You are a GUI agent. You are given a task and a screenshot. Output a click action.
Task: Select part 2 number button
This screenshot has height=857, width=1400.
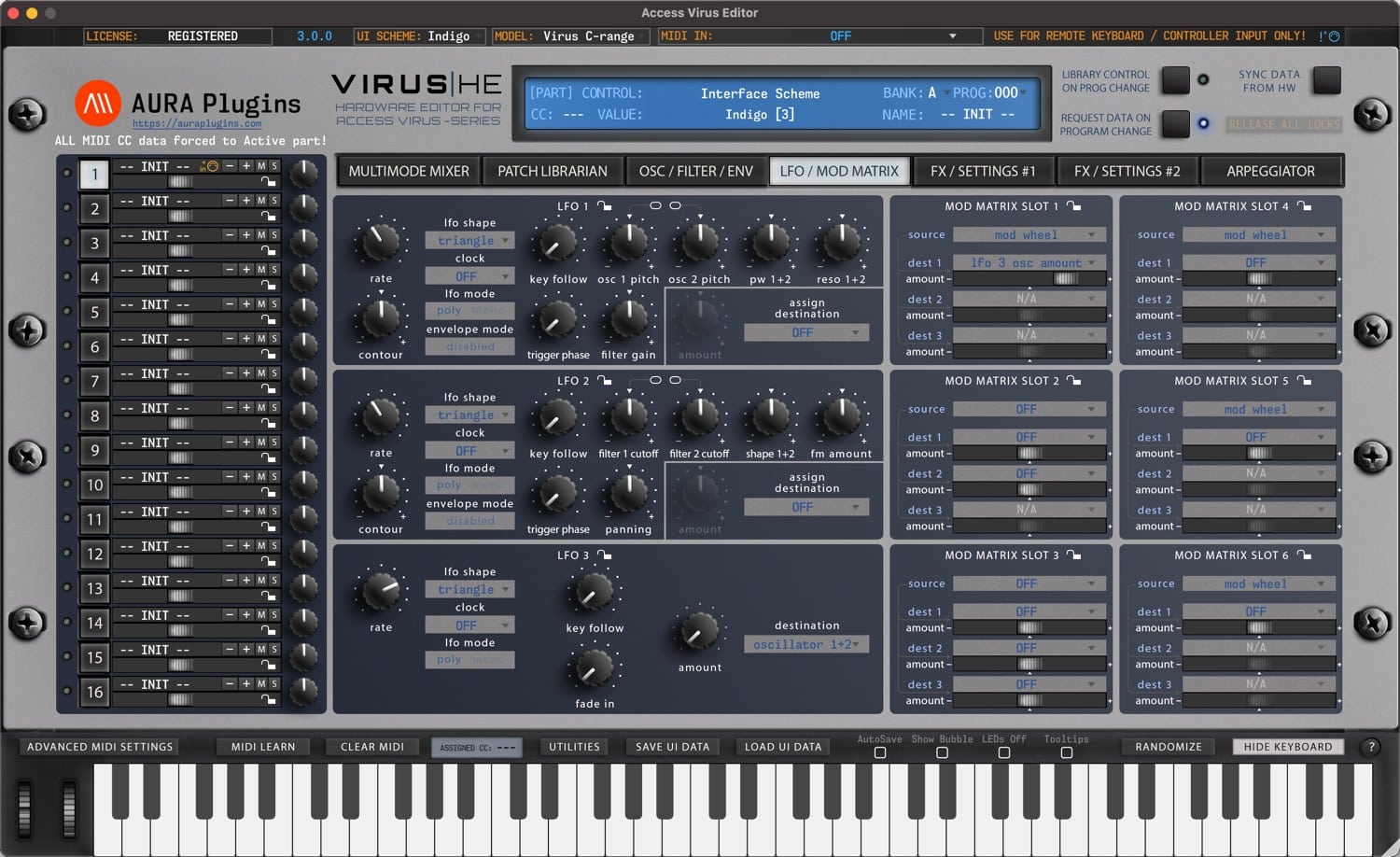click(94, 209)
